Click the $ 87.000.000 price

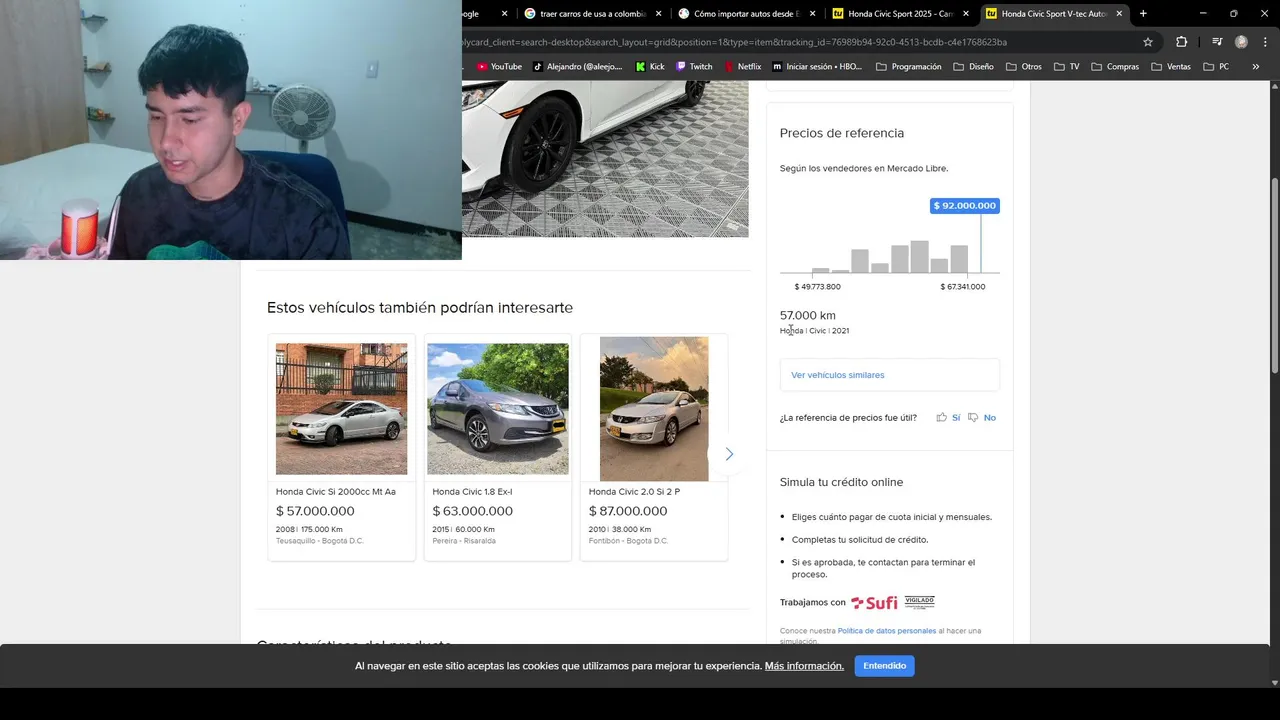pyautogui.click(x=628, y=511)
